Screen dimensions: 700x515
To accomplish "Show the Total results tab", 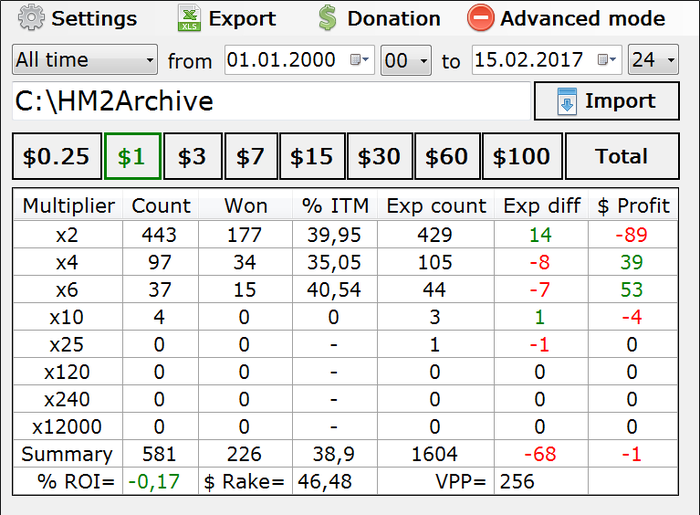I will tap(622, 156).
